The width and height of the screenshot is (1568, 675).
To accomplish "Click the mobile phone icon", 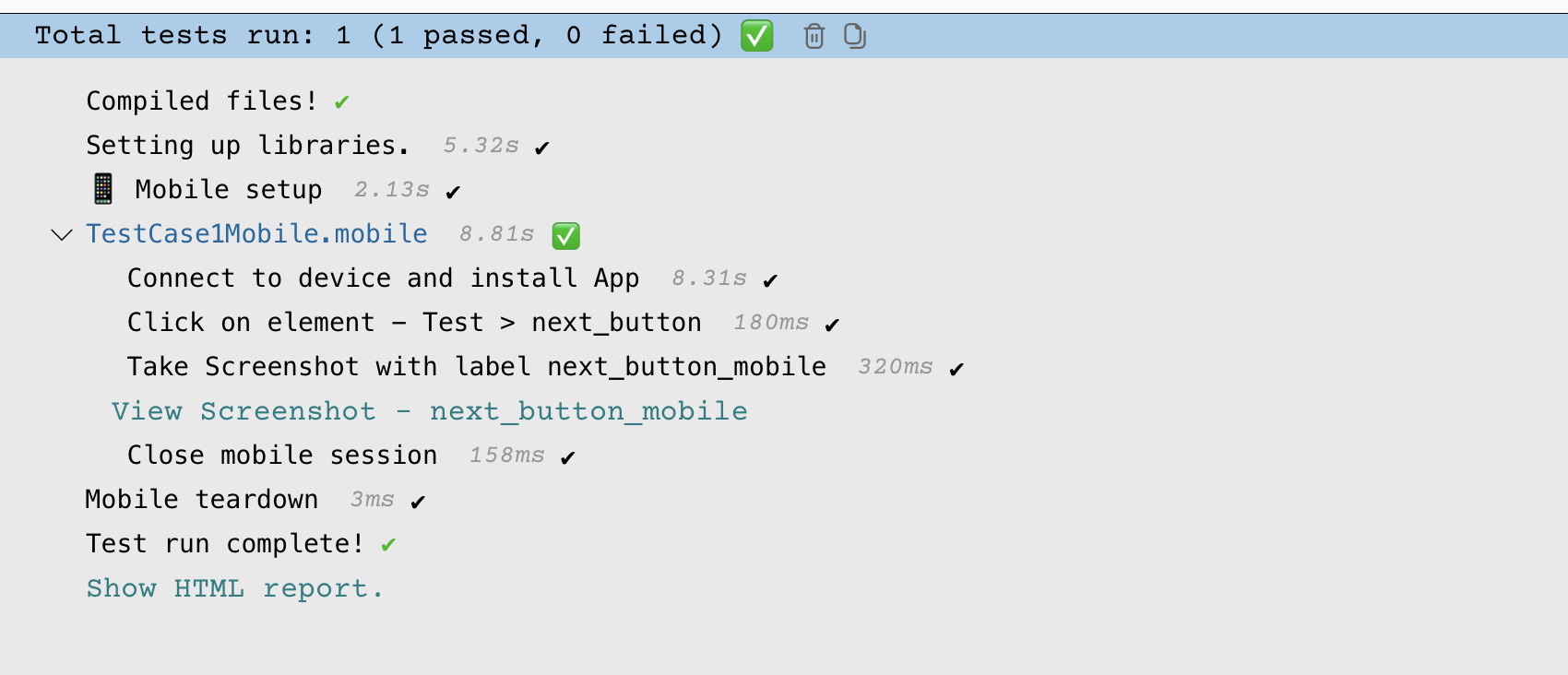I will click(103, 189).
